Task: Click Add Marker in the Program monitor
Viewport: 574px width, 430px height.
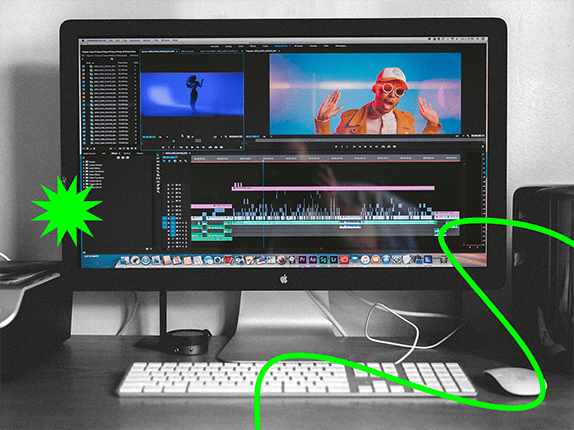Action: point(336,146)
